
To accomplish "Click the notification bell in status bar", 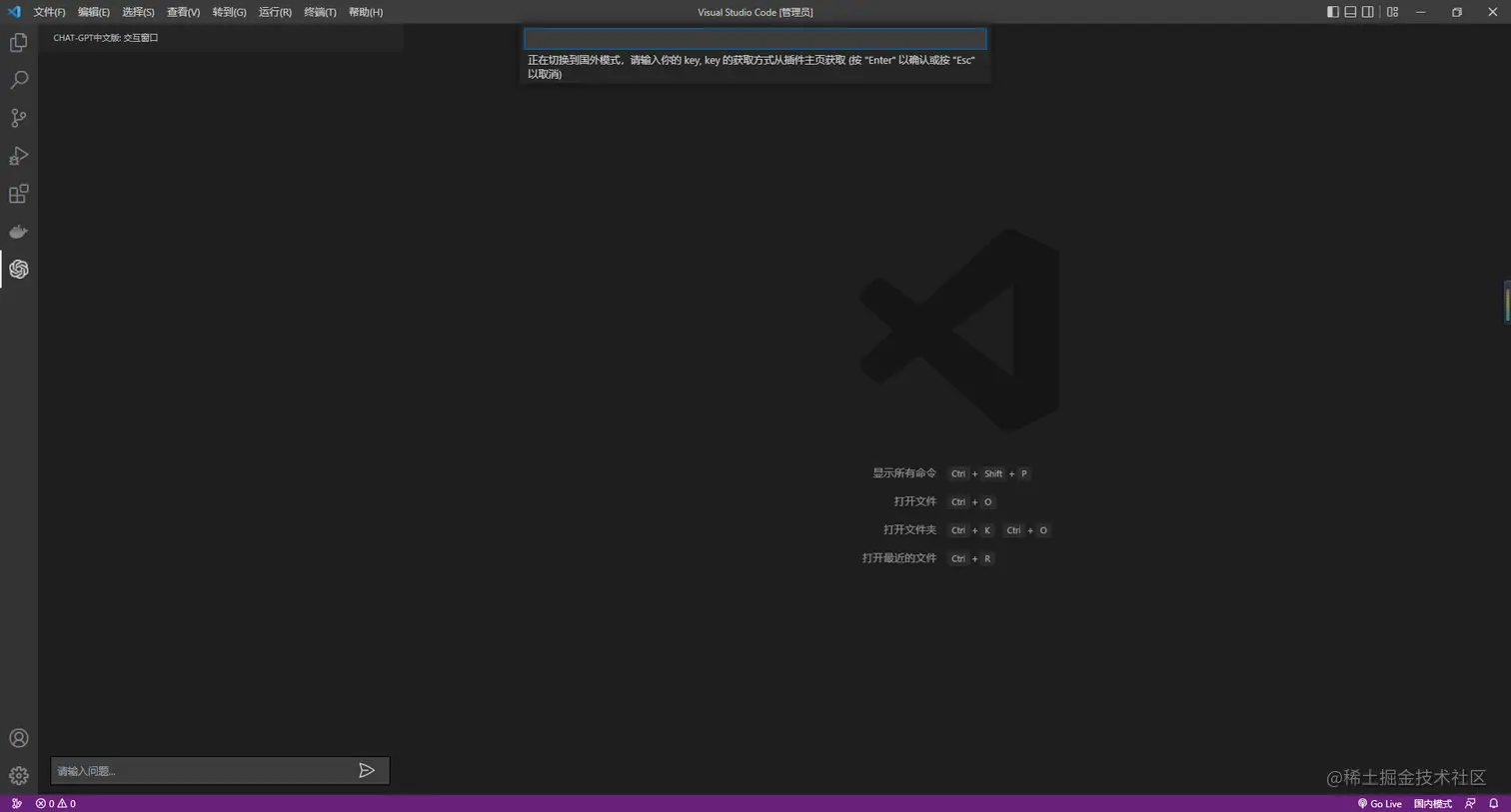I will click(x=1494, y=803).
